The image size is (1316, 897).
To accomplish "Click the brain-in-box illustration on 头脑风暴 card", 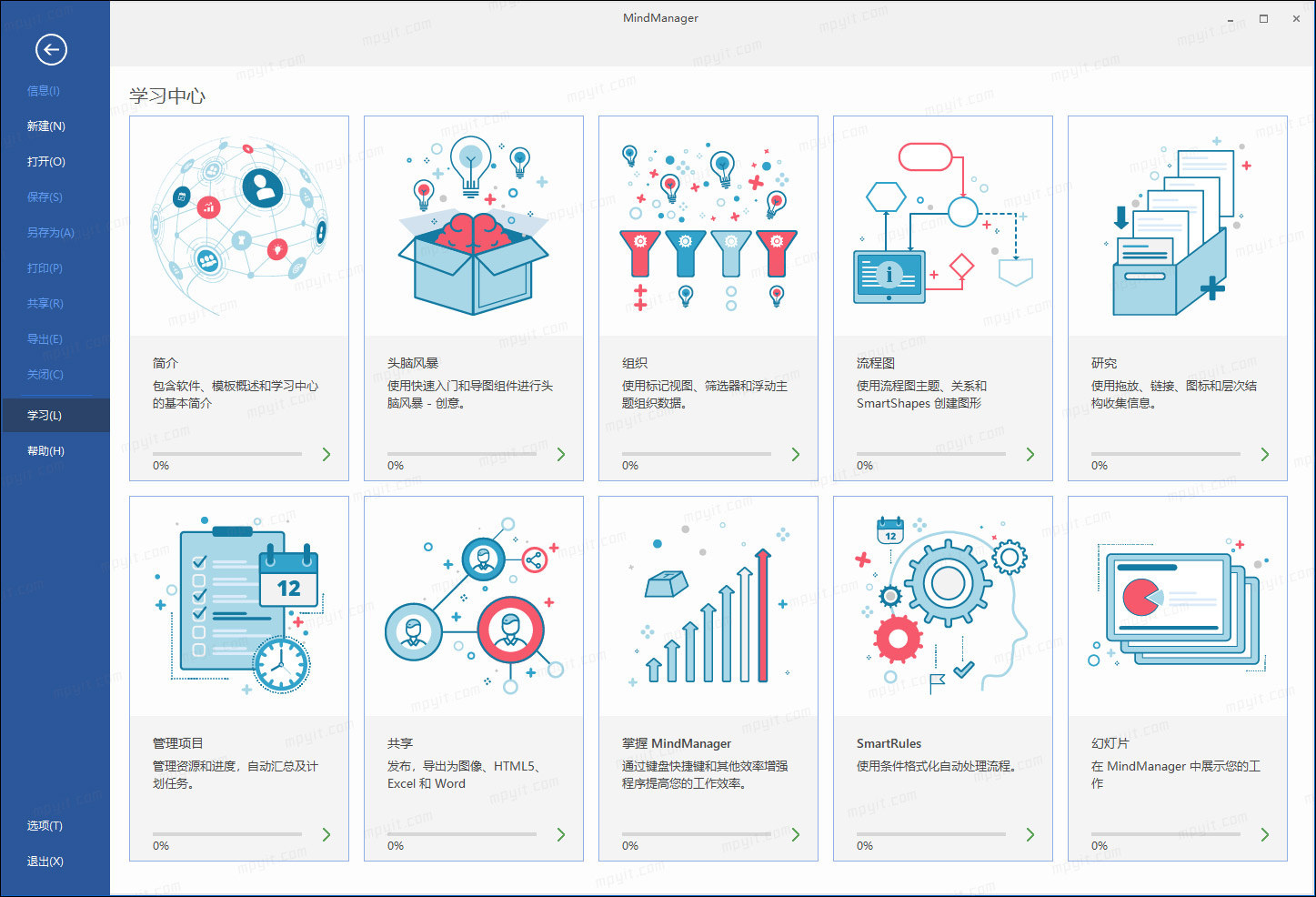I will click(473, 225).
